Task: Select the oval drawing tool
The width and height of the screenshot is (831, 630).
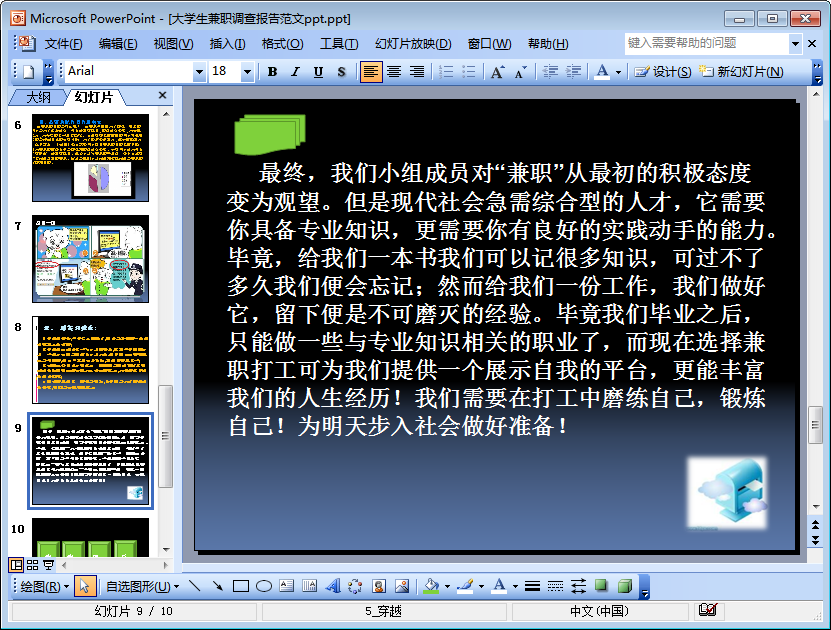Action: (x=264, y=586)
